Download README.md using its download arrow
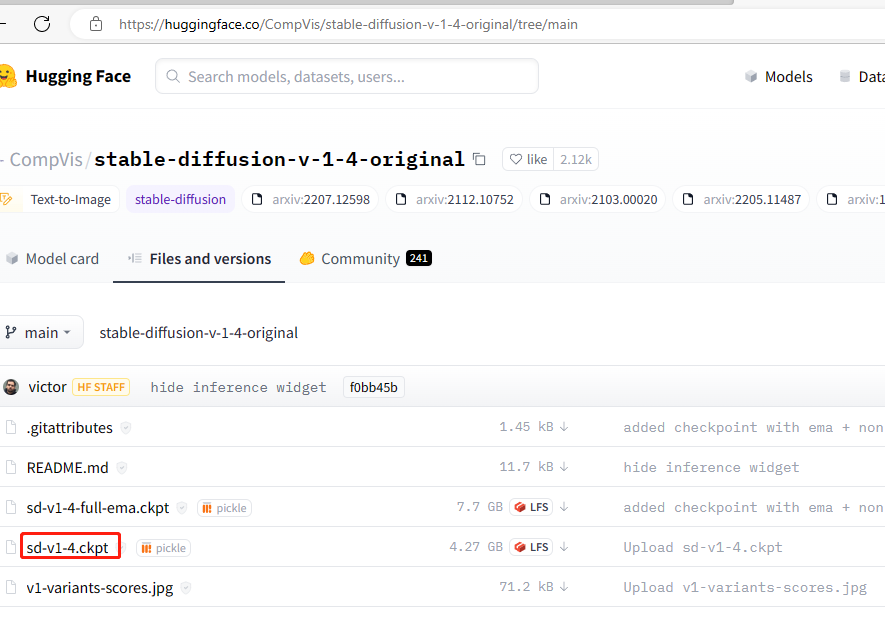 (x=565, y=467)
